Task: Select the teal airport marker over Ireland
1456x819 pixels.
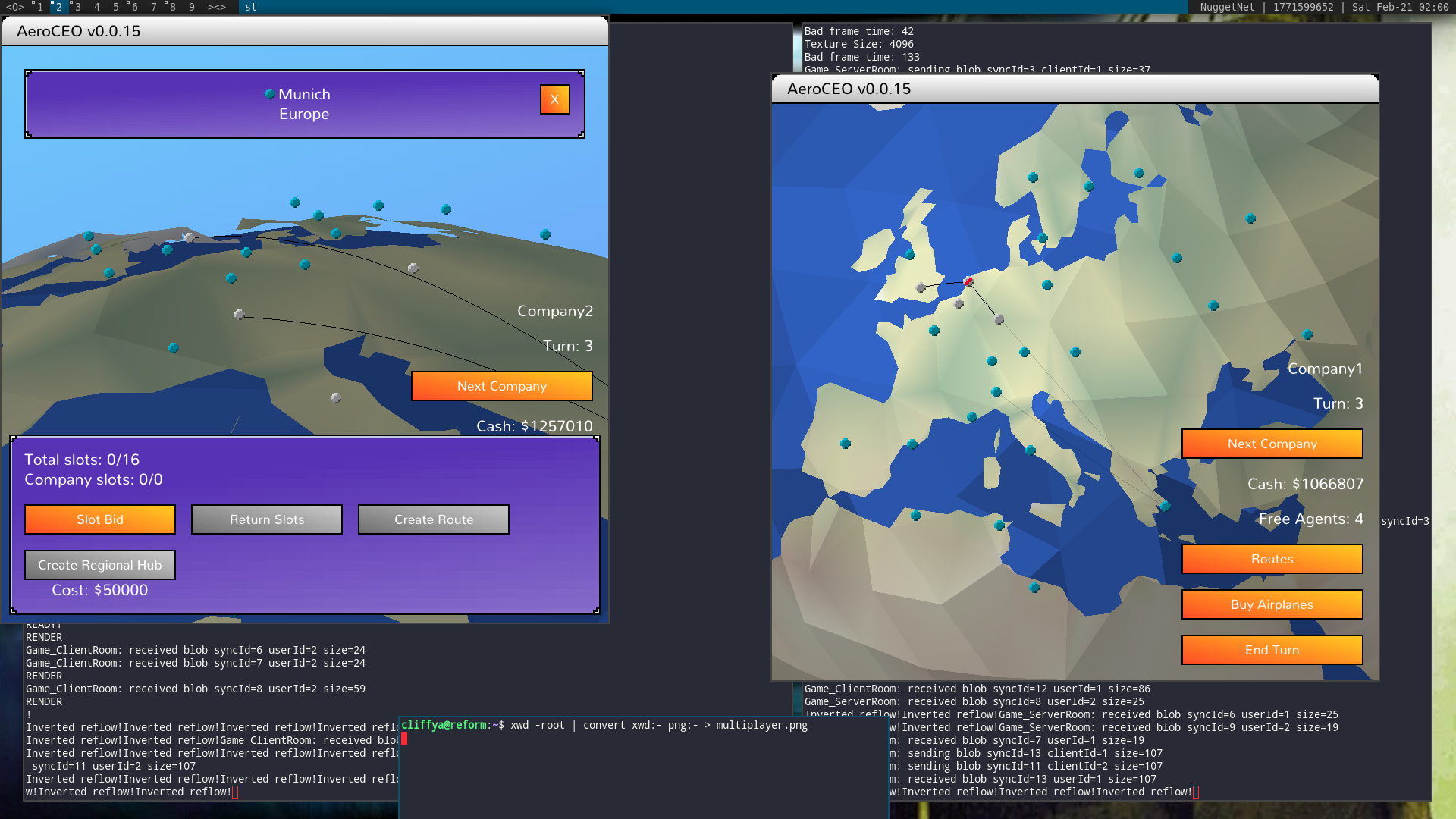Action: [x=910, y=255]
